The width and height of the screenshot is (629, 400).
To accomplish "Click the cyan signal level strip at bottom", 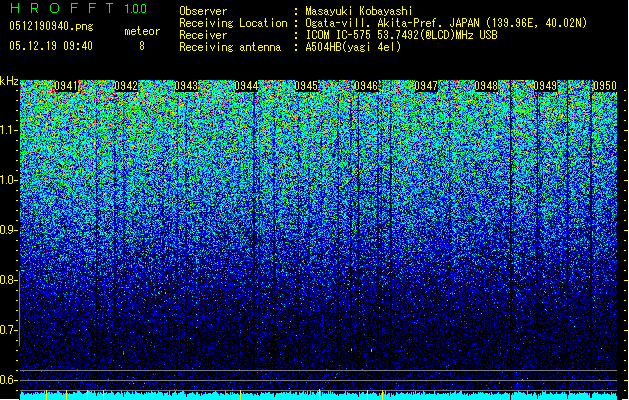I will coord(318,396).
